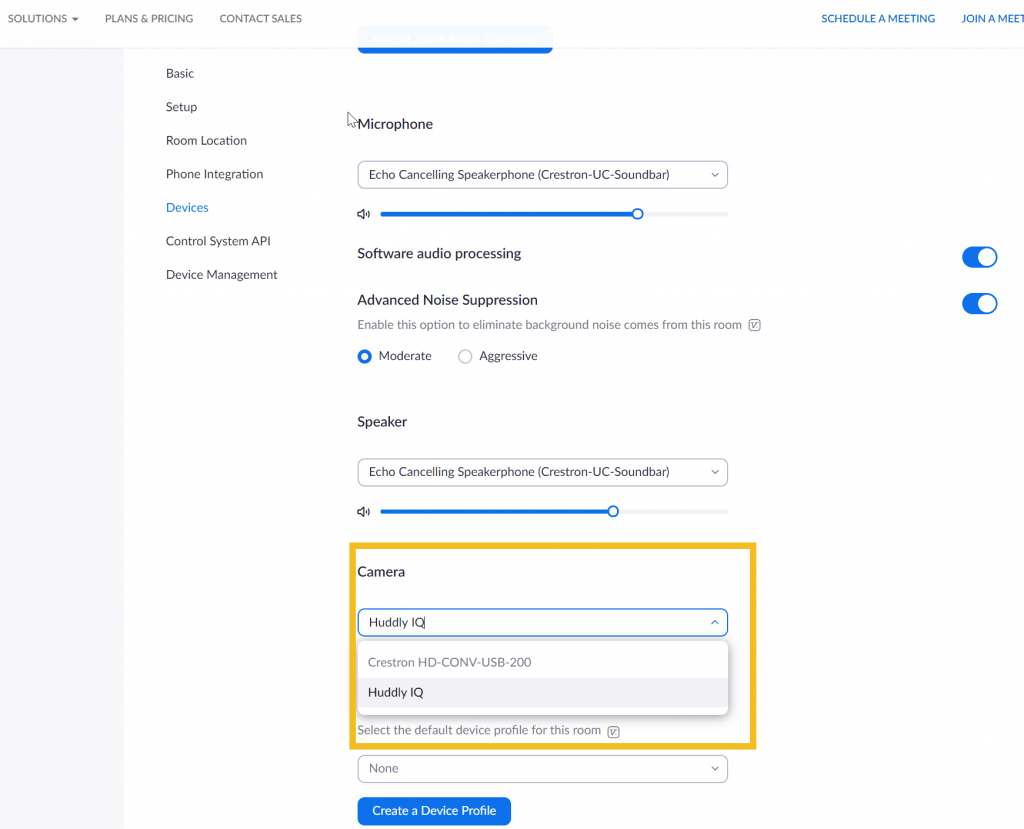Go to the Setup tab
1024x829 pixels.
181,107
